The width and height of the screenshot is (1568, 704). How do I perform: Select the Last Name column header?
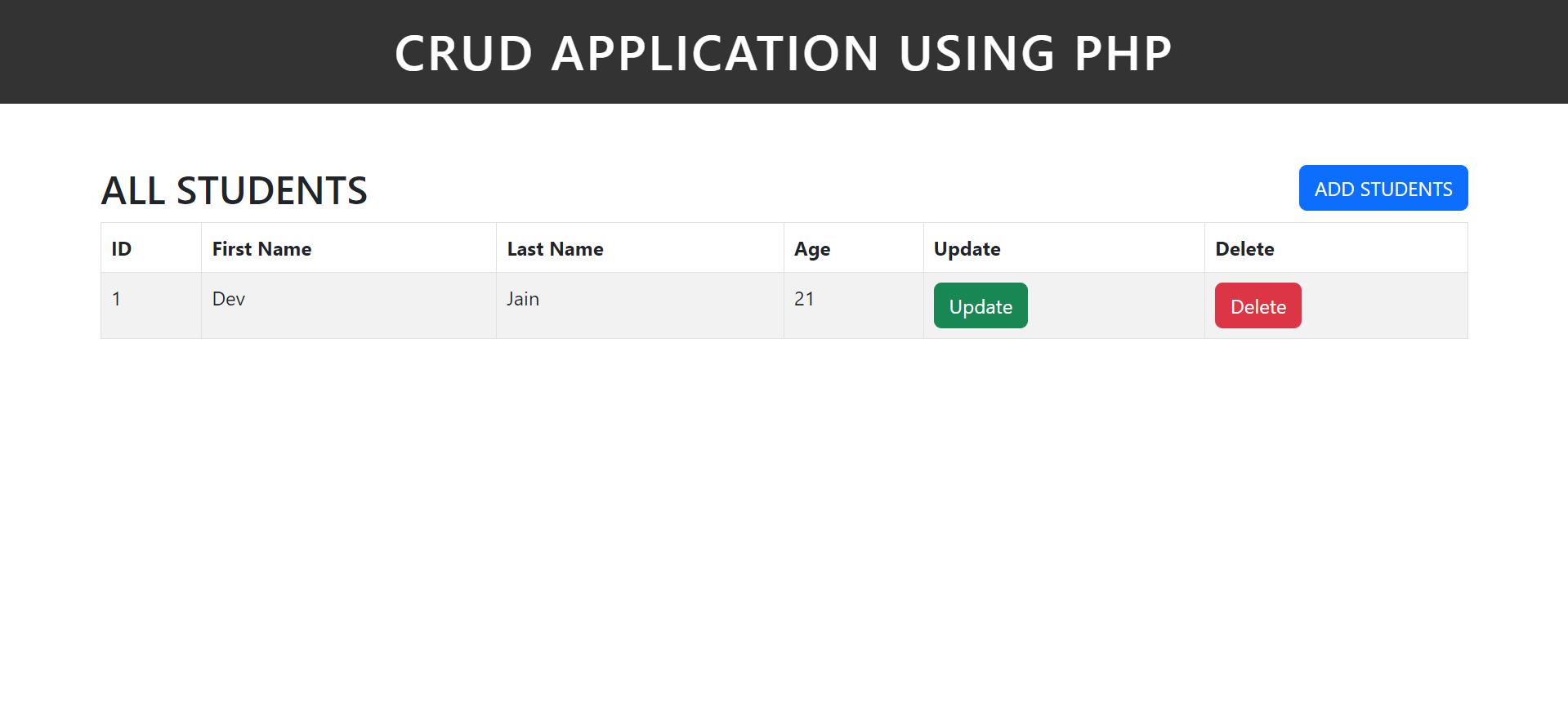click(555, 248)
